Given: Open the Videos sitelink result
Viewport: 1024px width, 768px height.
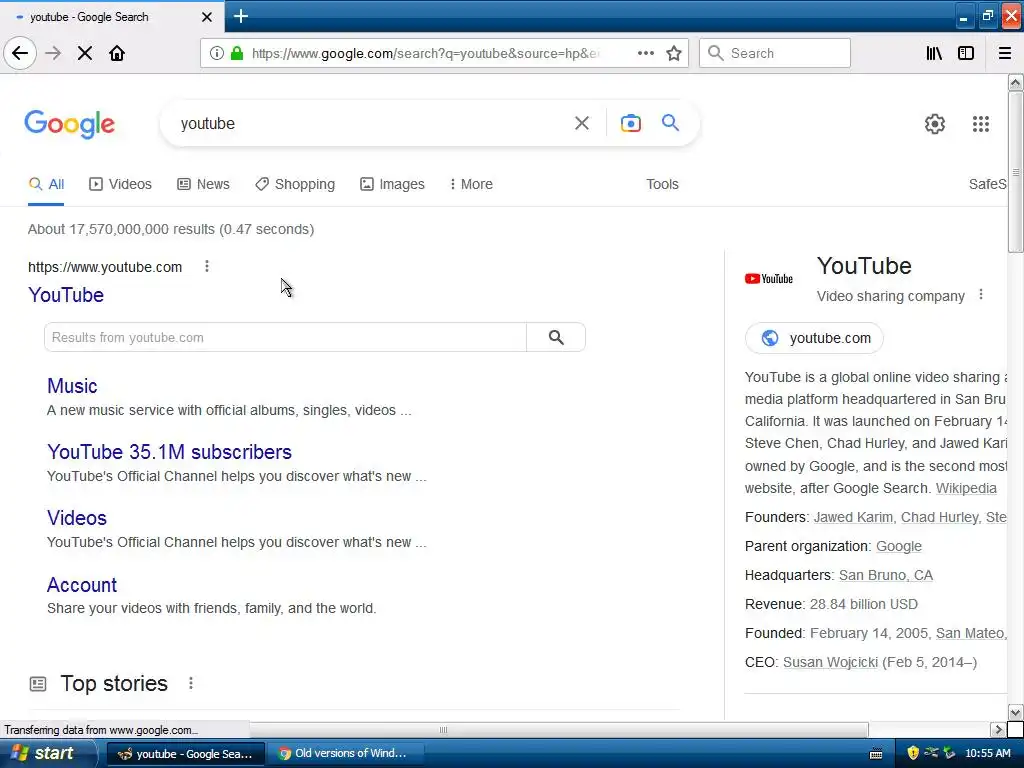Looking at the screenshot, I should [x=76, y=518].
